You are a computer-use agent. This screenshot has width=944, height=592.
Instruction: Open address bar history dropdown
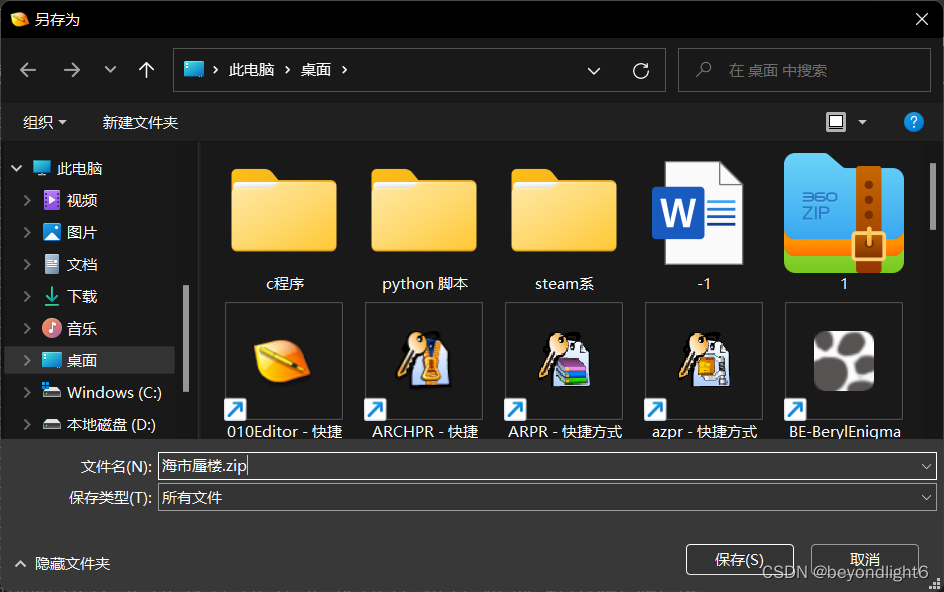click(x=594, y=71)
